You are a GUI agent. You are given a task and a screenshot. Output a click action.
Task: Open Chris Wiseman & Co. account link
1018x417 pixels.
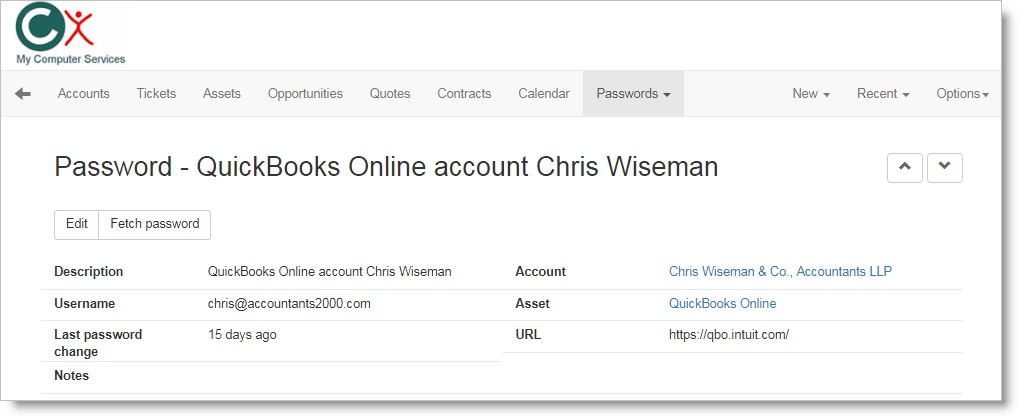[x=780, y=271]
